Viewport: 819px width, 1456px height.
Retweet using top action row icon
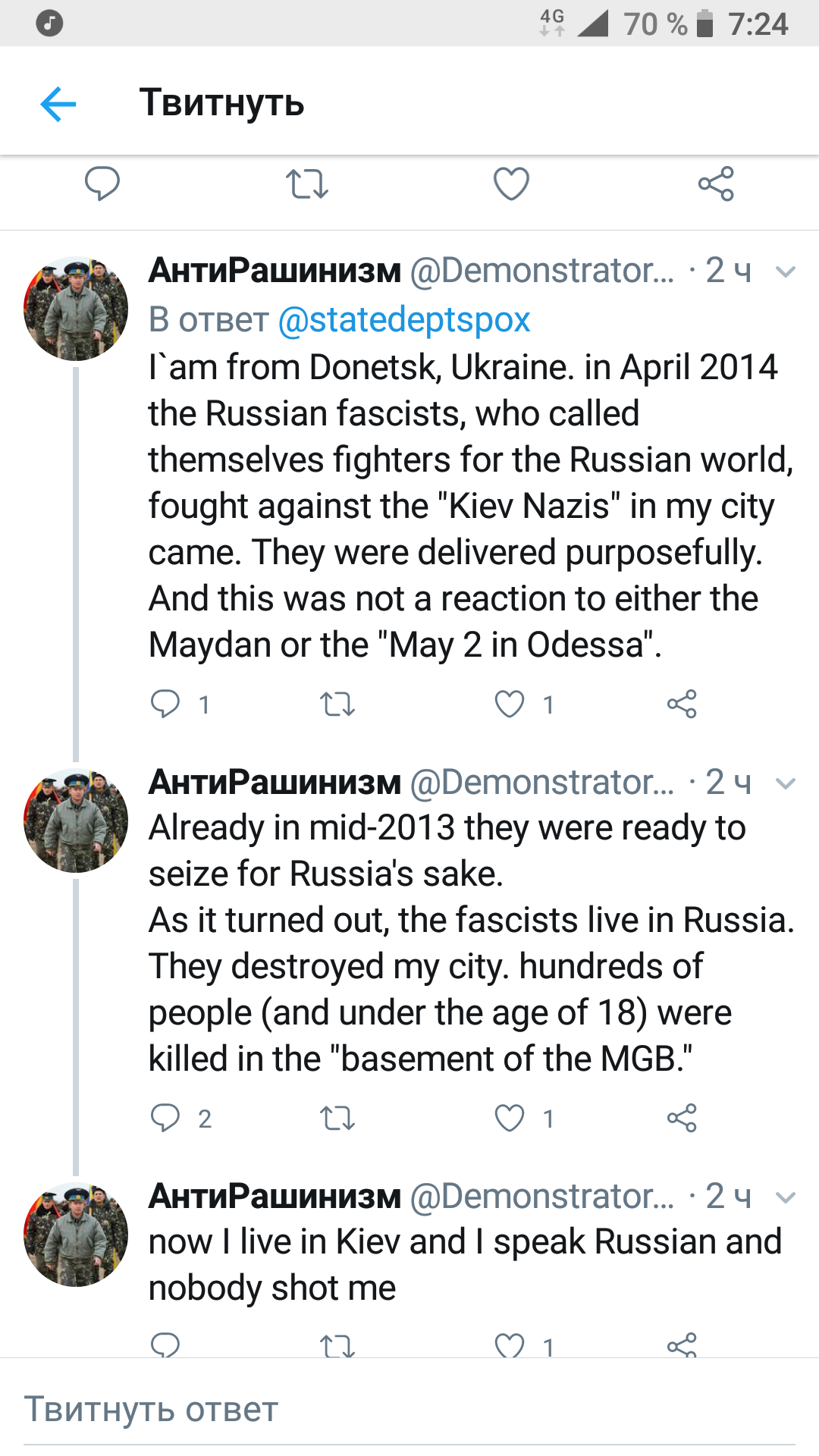coord(306,184)
